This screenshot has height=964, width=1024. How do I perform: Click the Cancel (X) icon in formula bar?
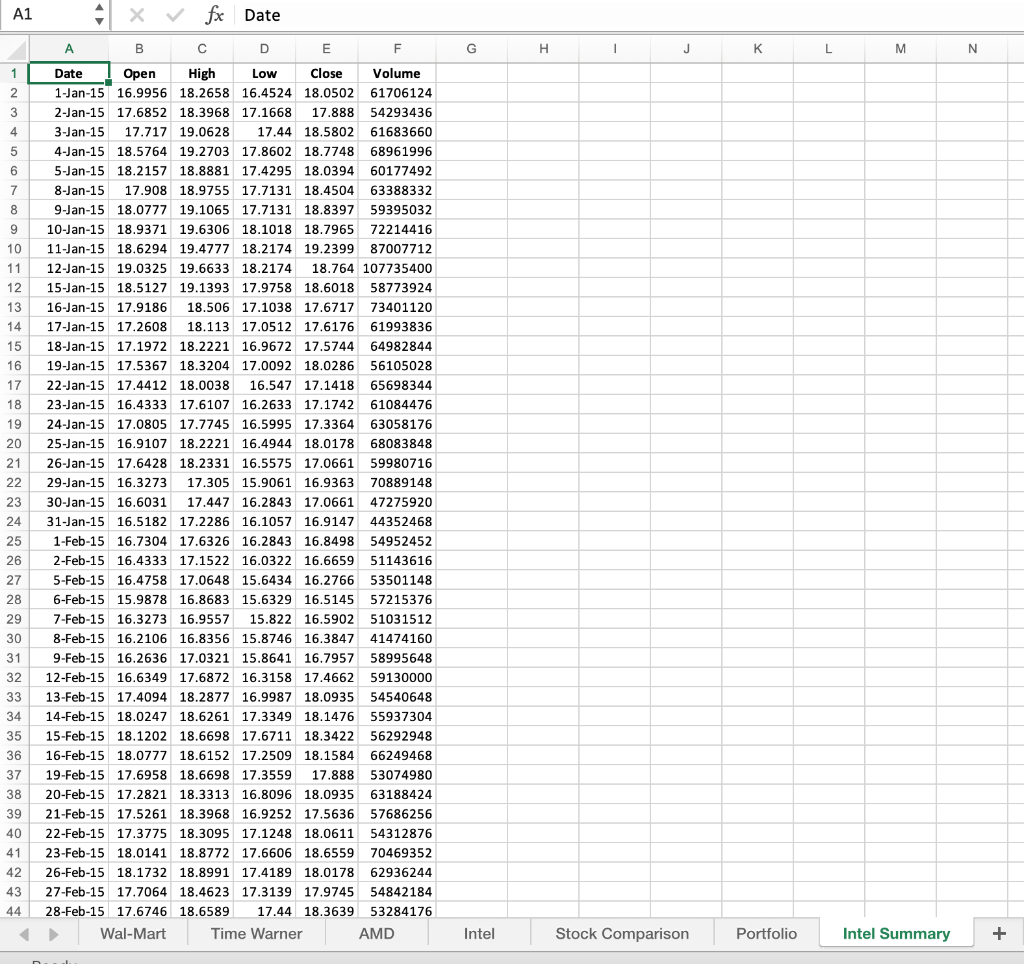tap(137, 15)
